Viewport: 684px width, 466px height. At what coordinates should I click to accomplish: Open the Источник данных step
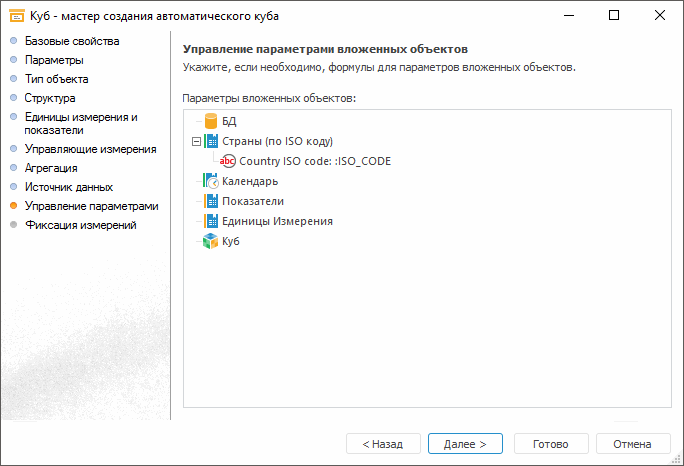click(69, 187)
